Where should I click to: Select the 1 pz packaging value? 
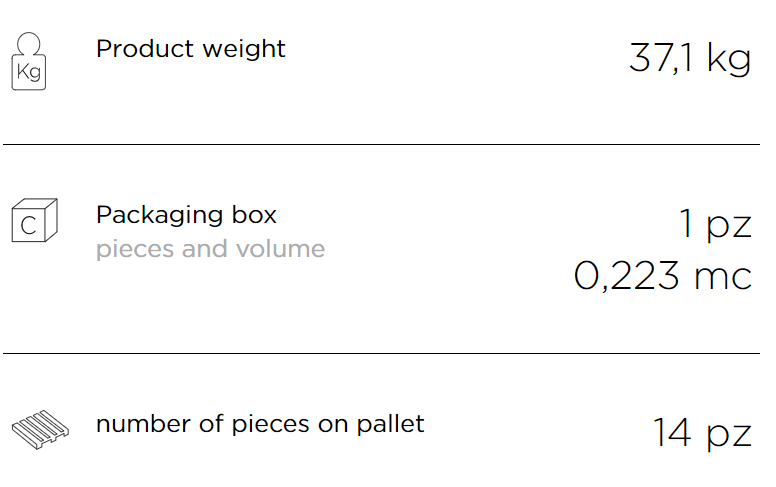point(715,224)
